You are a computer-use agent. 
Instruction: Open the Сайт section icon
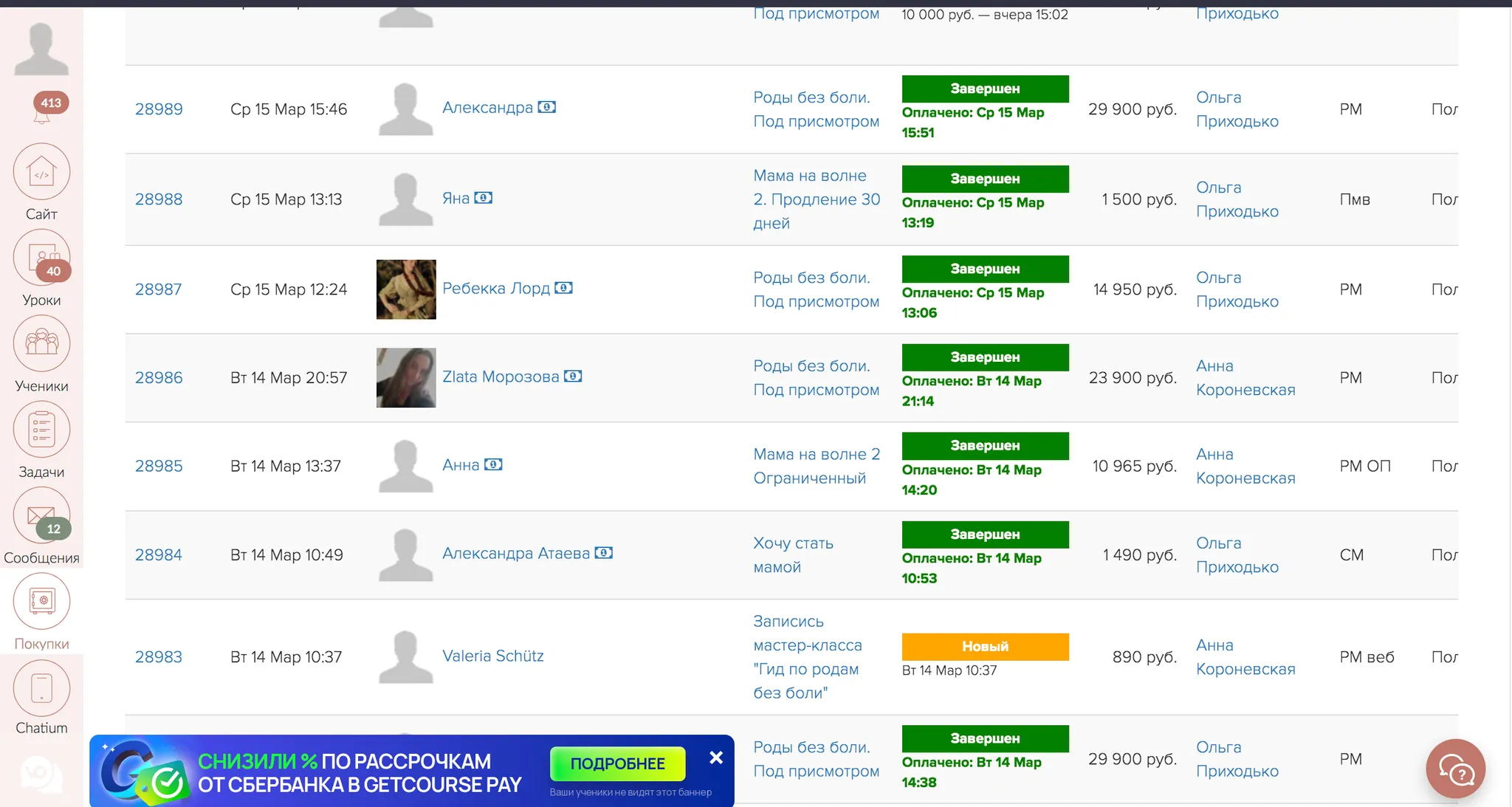41,172
